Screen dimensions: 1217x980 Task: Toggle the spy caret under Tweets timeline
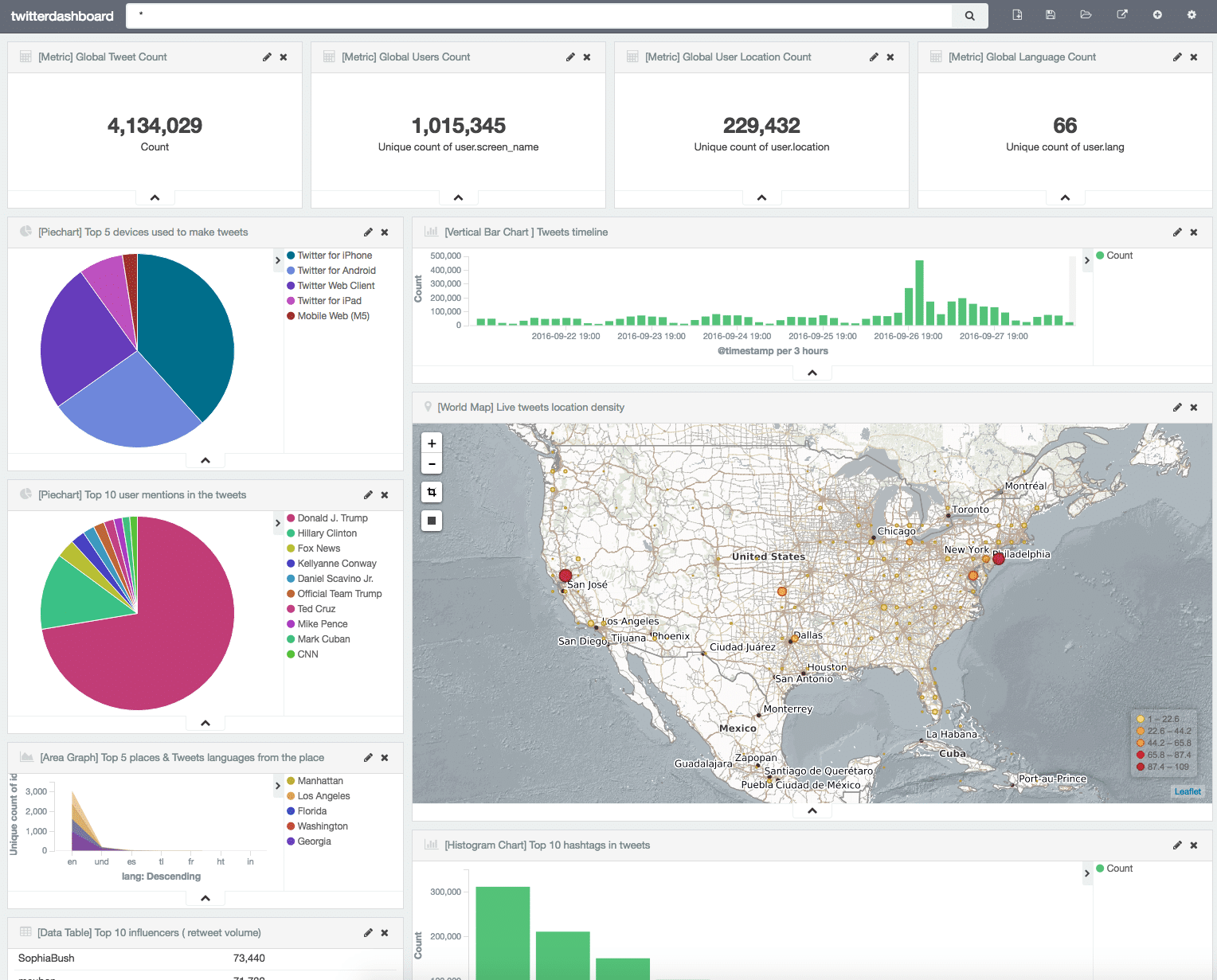812,373
